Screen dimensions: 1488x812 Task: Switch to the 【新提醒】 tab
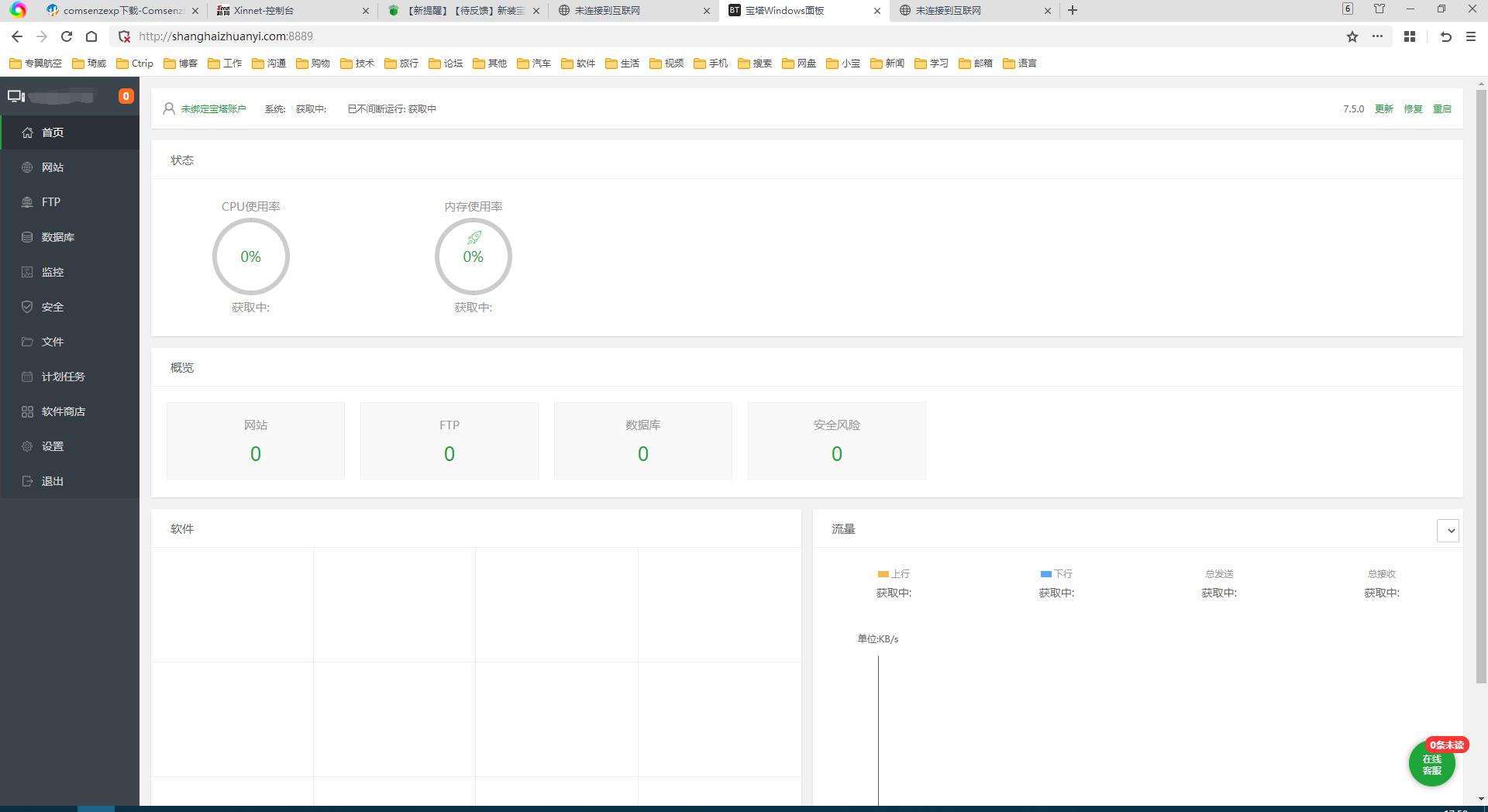[x=463, y=11]
